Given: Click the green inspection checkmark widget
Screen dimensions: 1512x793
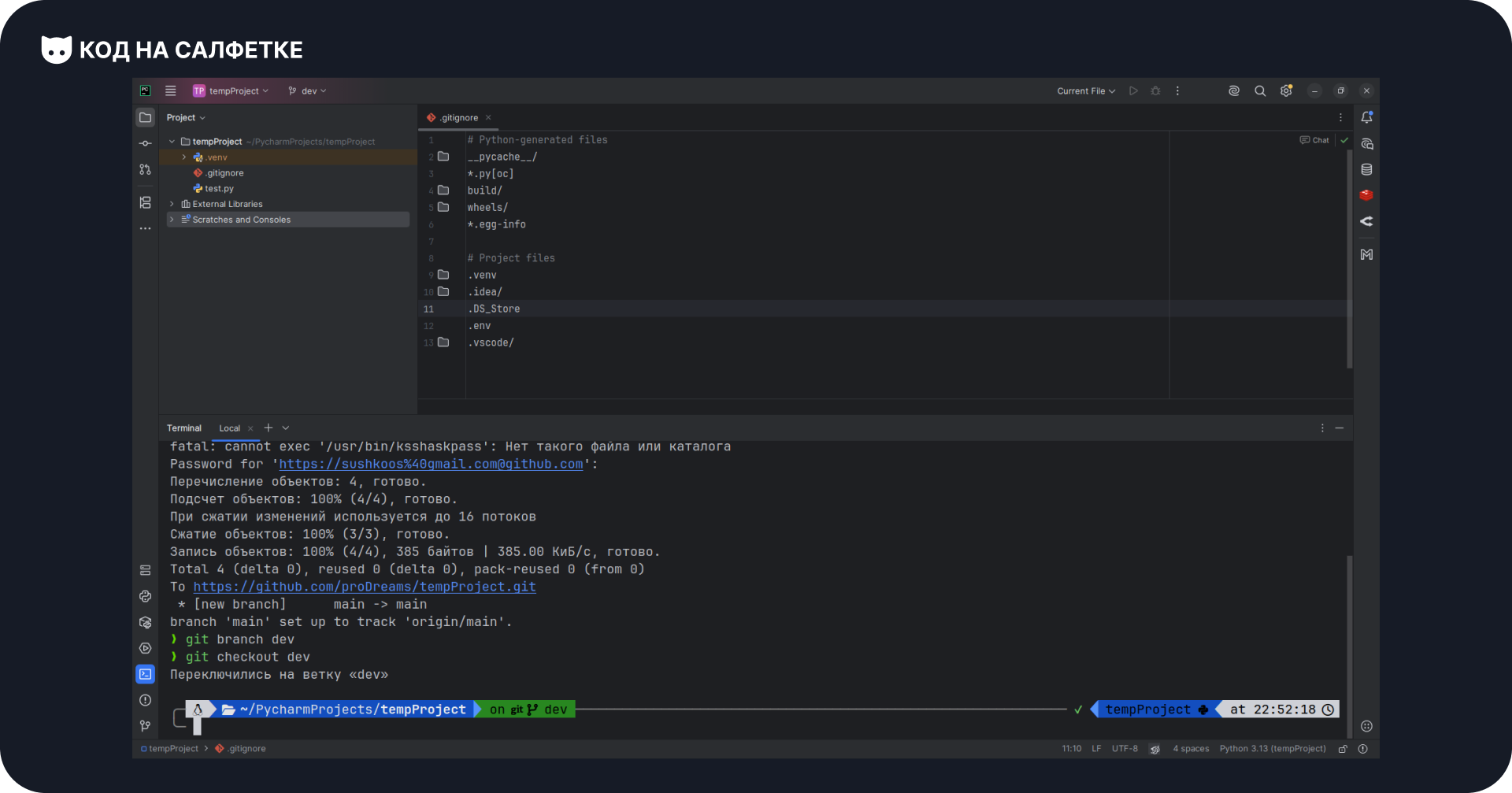Looking at the screenshot, I should pyautogui.click(x=1344, y=140).
